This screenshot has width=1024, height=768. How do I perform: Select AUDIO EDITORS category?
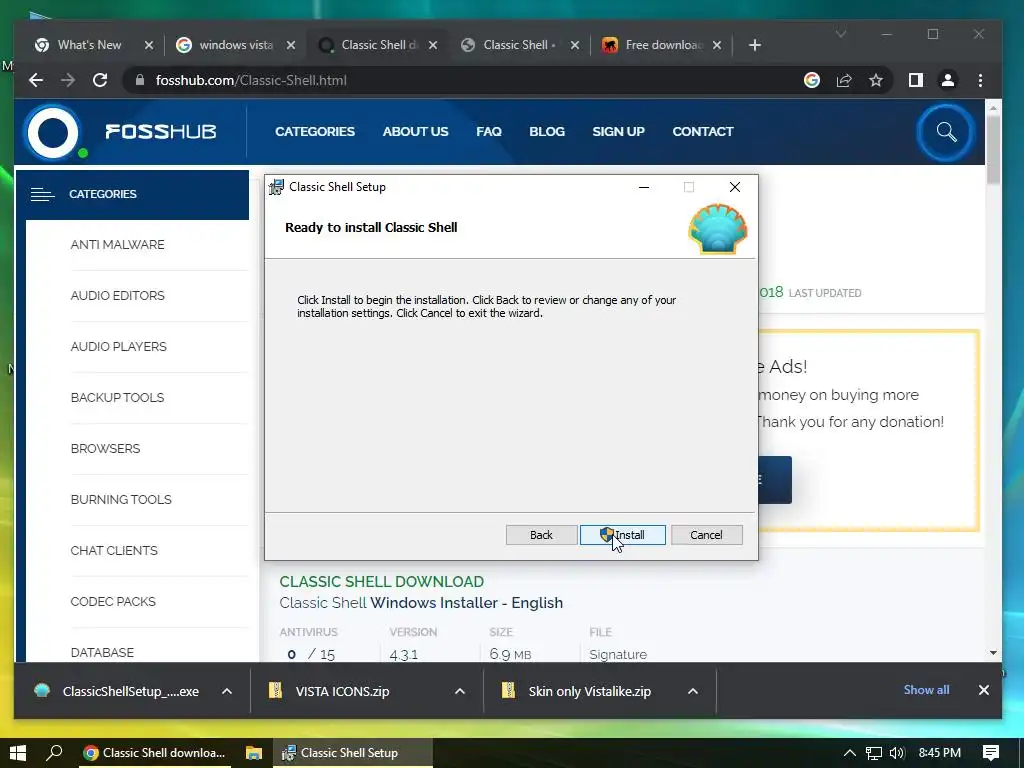point(118,295)
